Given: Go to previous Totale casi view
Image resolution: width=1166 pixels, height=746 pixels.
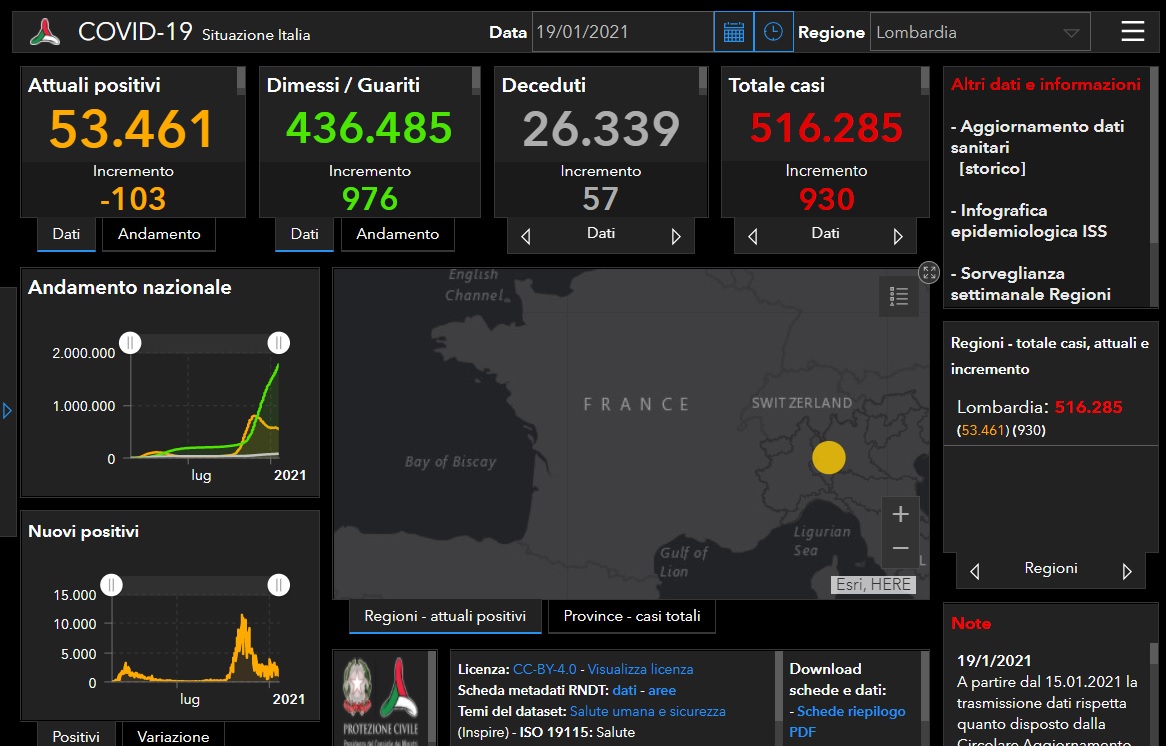Looking at the screenshot, I should [x=752, y=237].
